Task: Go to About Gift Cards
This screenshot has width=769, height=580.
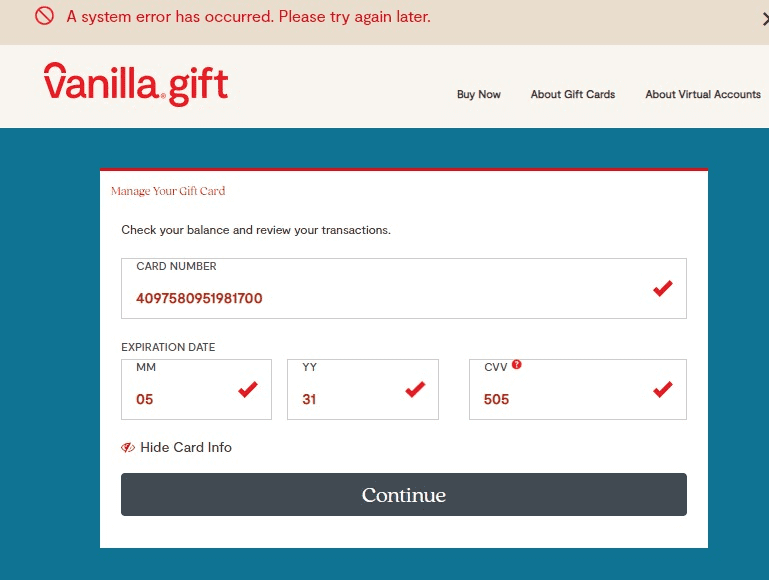Action: [x=573, y=94]
